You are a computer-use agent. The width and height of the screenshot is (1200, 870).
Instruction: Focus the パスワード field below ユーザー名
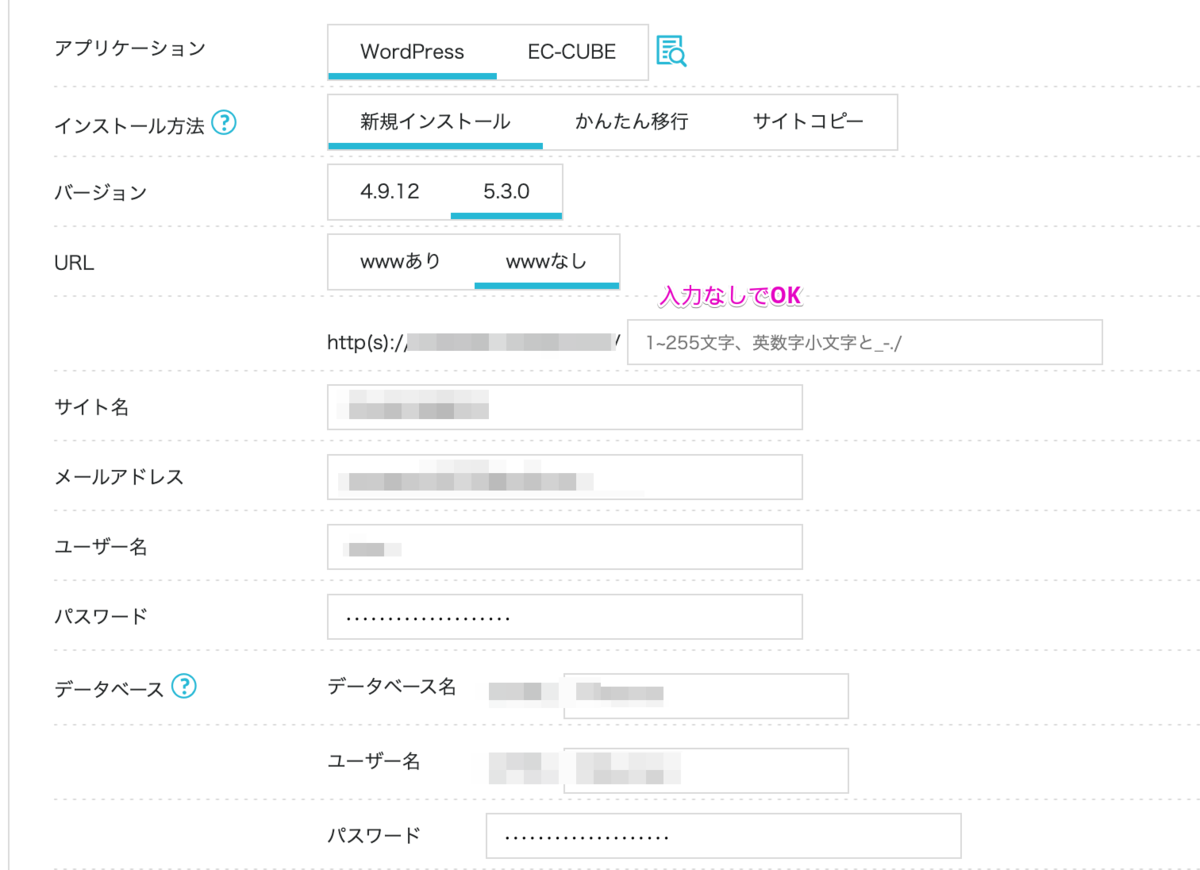[x=564, y=617]
